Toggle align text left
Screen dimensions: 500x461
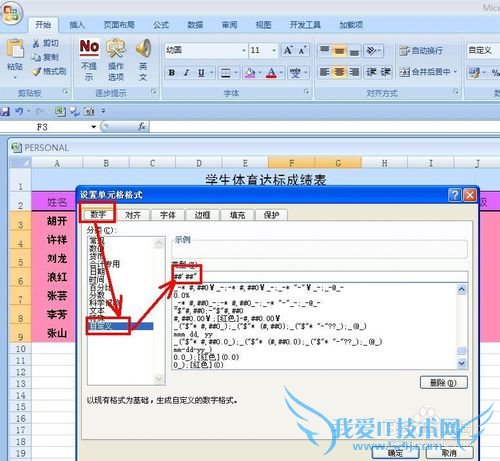coord(324,72)
